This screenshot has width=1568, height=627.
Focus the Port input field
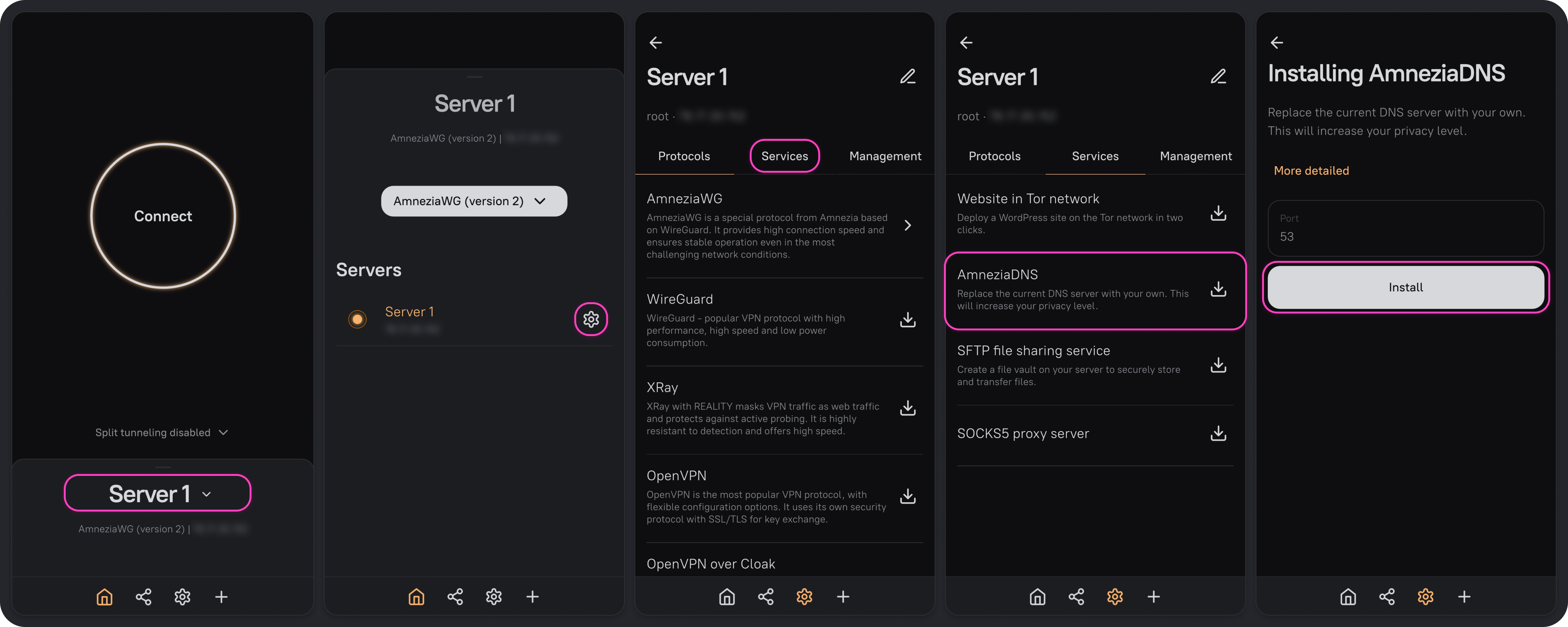click(1405, 228)
